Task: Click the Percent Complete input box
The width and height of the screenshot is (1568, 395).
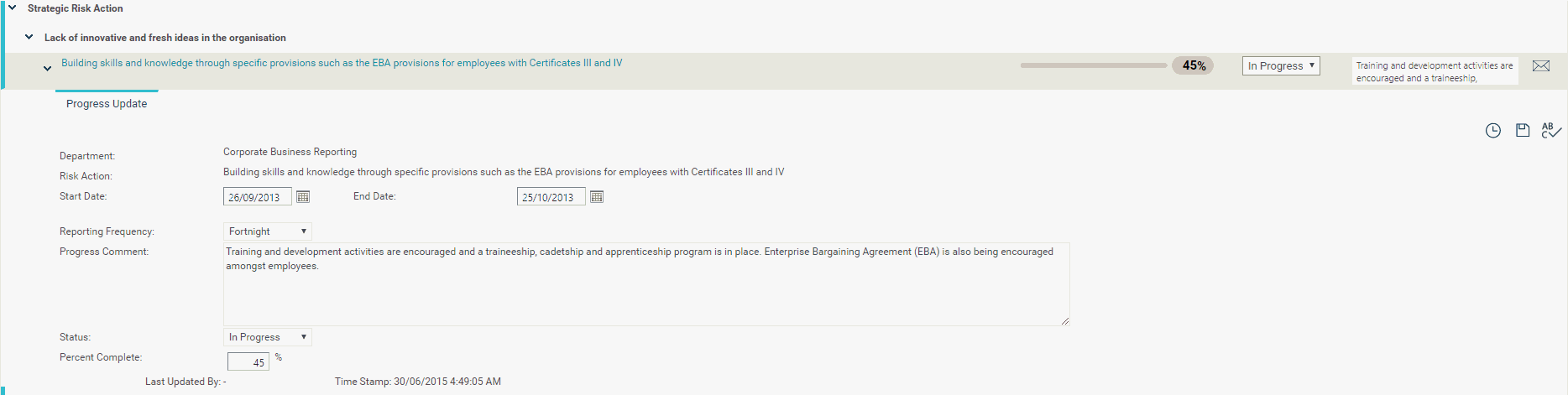Action: point(248,361)
